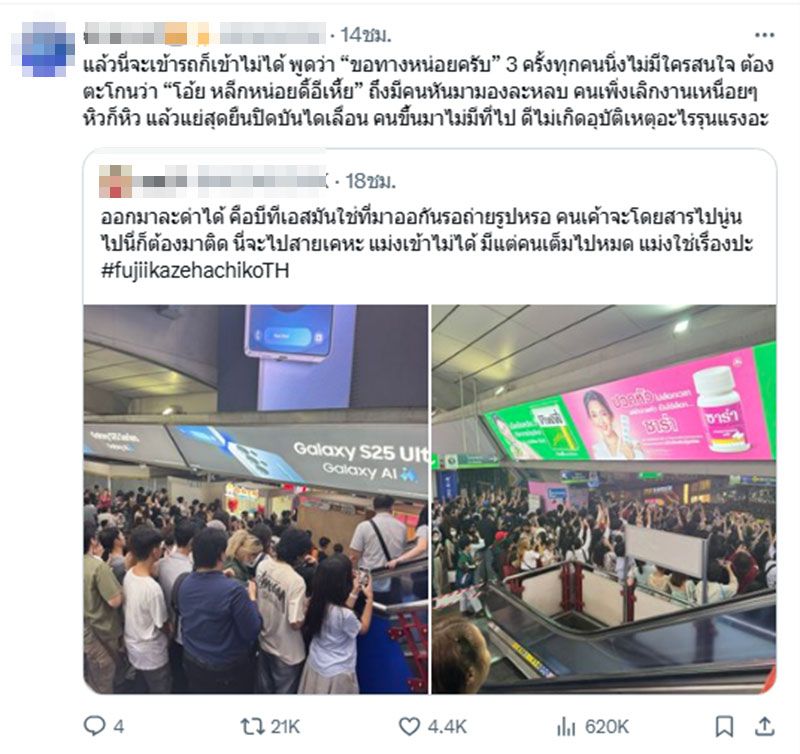The height and width of the screenshot is (754, 800).
Task: Open the right escalator crowd photo
Action: pyautogui.click(x=604, y=499)
